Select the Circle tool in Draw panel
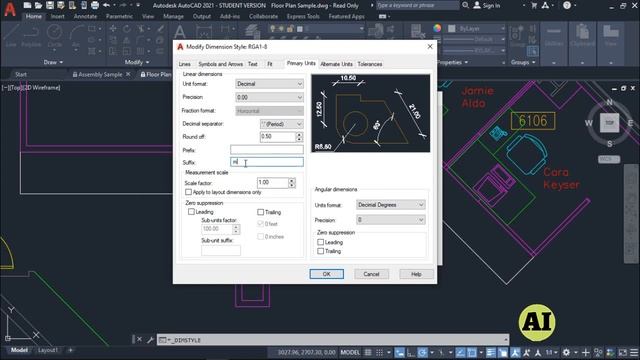 (x=54, y=36)
